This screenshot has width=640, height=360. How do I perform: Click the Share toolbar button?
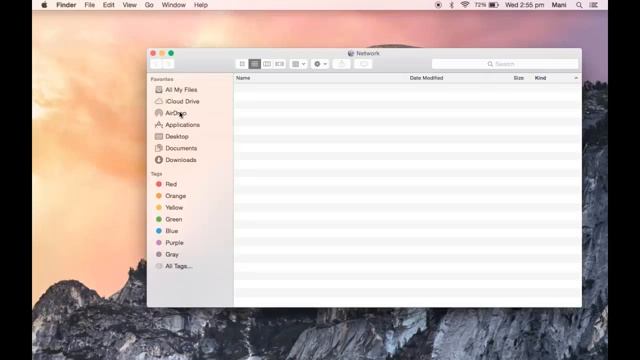pyautogui.click(x=342, y=64)
